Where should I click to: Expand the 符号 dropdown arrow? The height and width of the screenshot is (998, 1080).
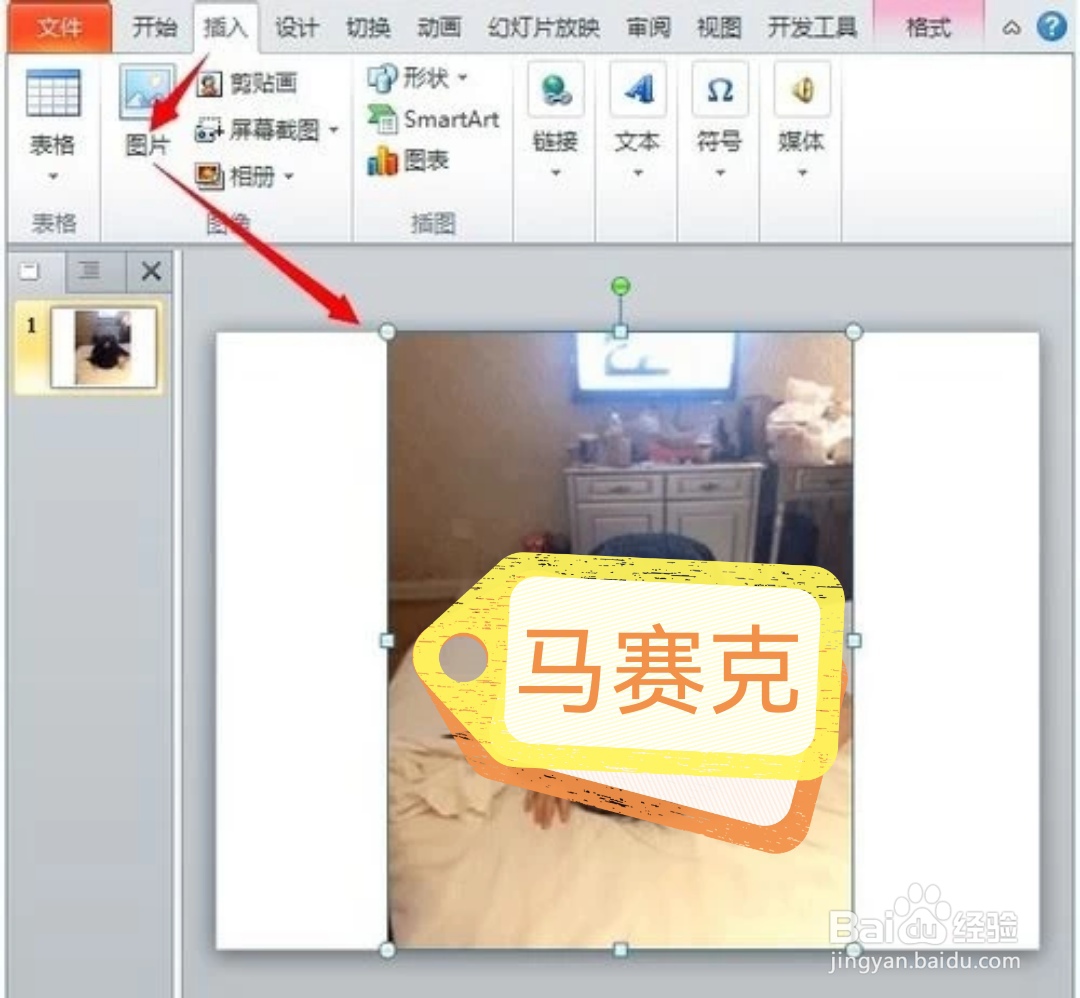[720, 173]
